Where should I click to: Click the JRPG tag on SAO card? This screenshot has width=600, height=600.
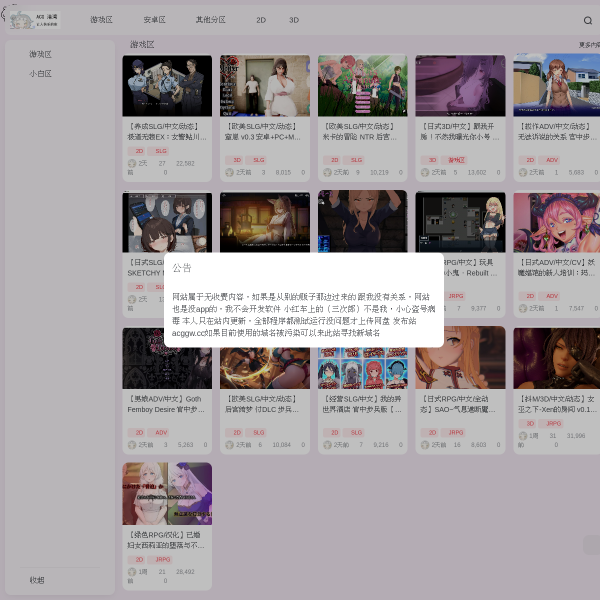455,432
